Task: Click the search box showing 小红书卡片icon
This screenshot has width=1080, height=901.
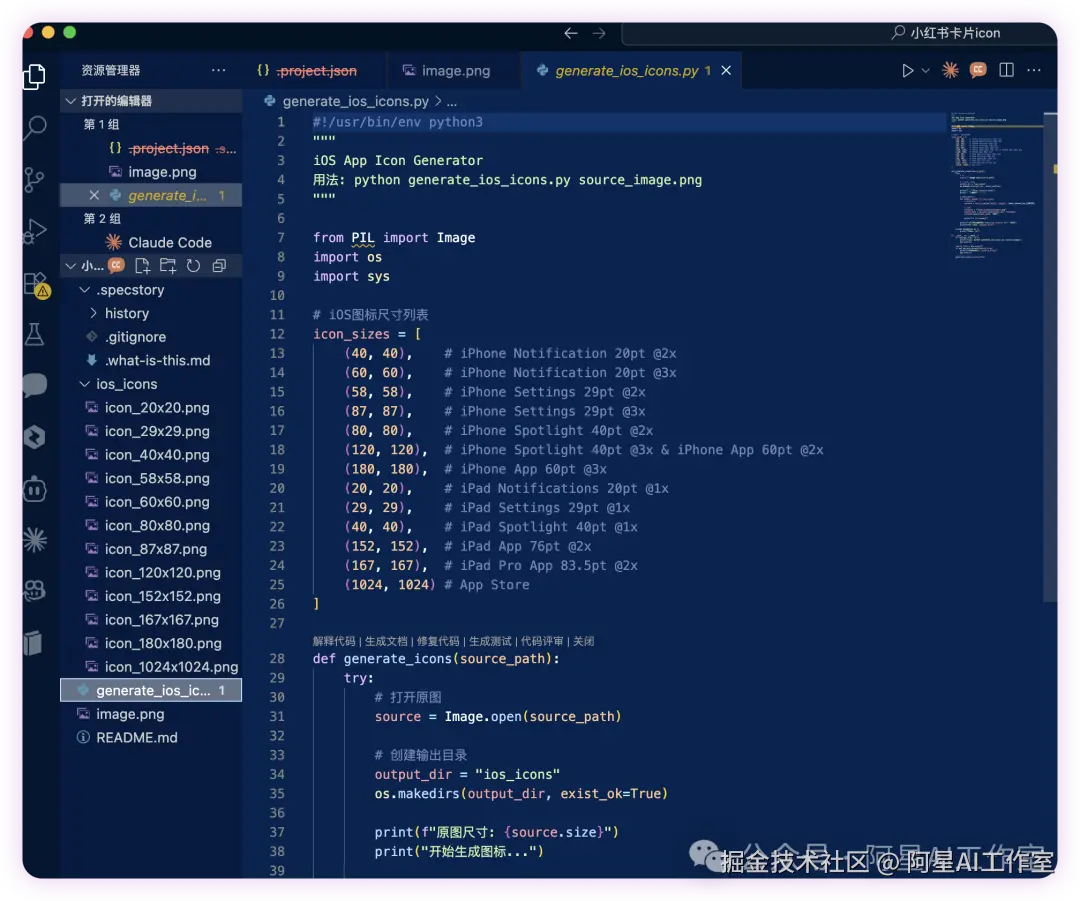Action: click(x=839, y=33)
